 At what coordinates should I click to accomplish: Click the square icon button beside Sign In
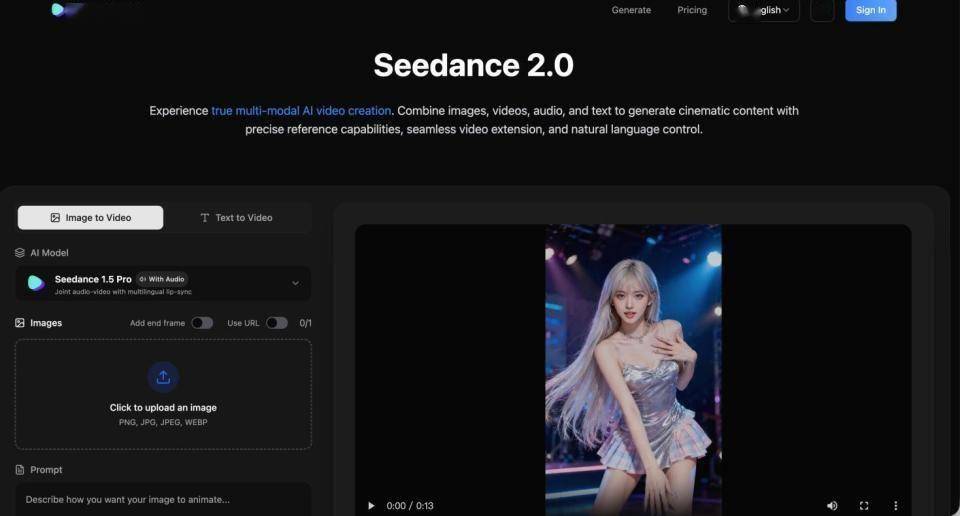822,10
